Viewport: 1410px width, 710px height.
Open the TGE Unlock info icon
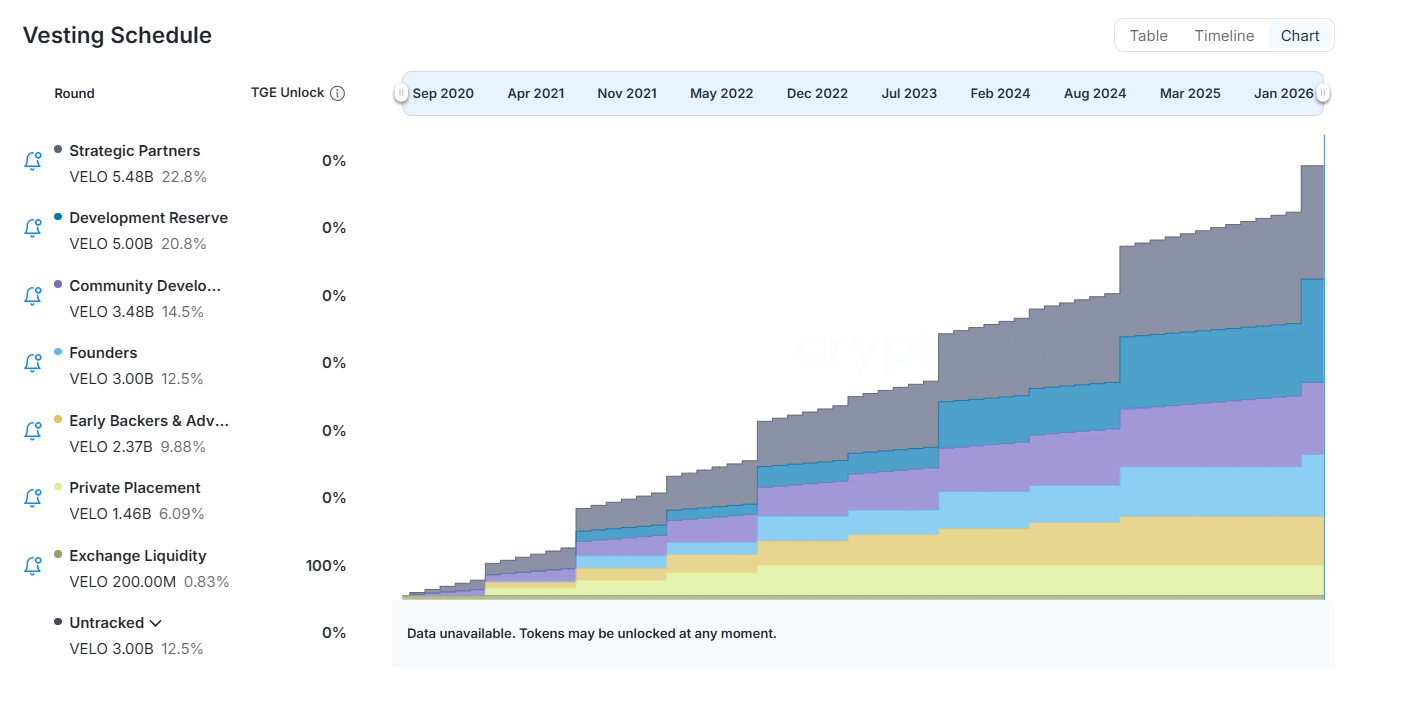[337, 93]
